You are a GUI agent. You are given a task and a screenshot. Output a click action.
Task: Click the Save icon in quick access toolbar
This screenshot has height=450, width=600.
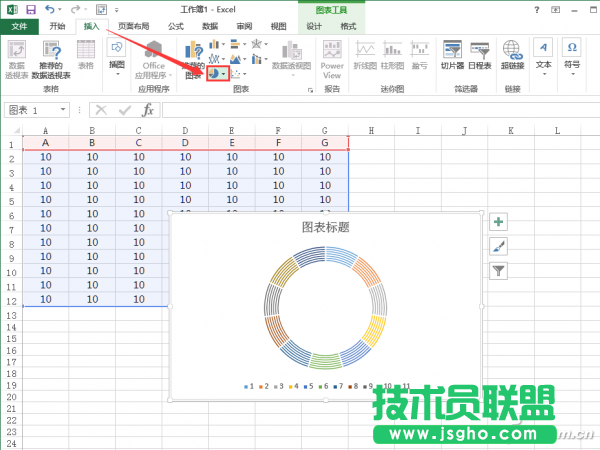30,8
